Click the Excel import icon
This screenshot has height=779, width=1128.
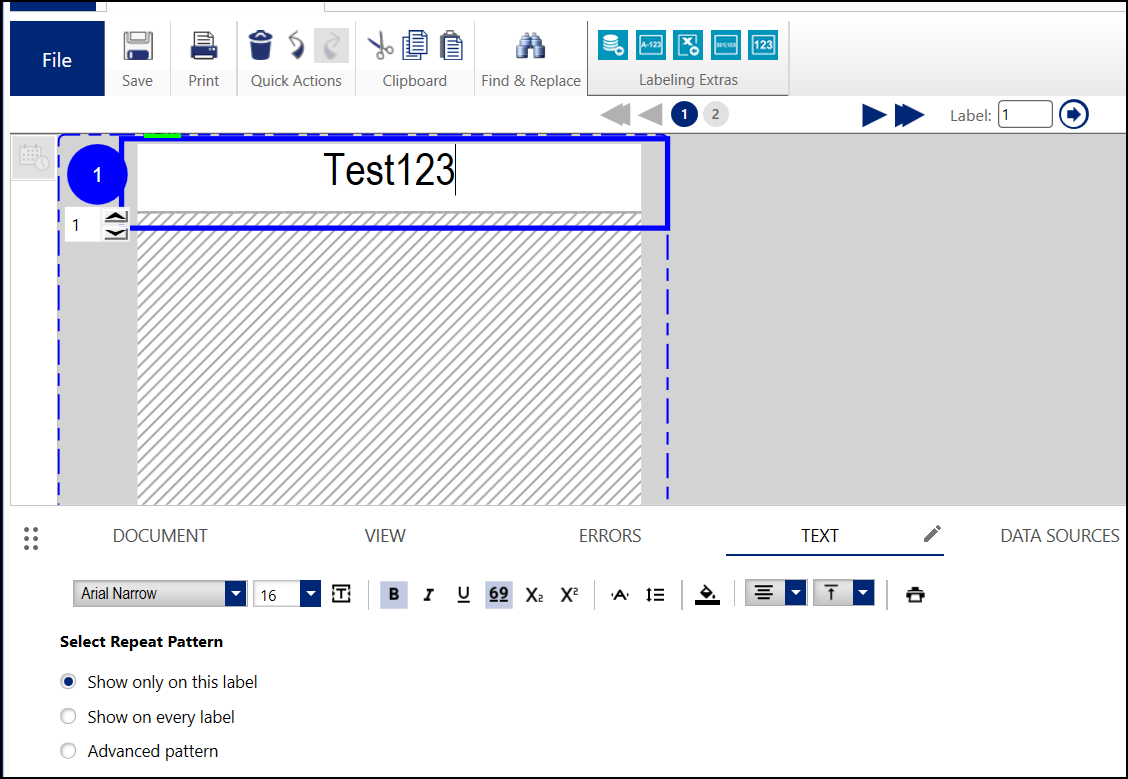pyautogui.click(x=688, y=45)
